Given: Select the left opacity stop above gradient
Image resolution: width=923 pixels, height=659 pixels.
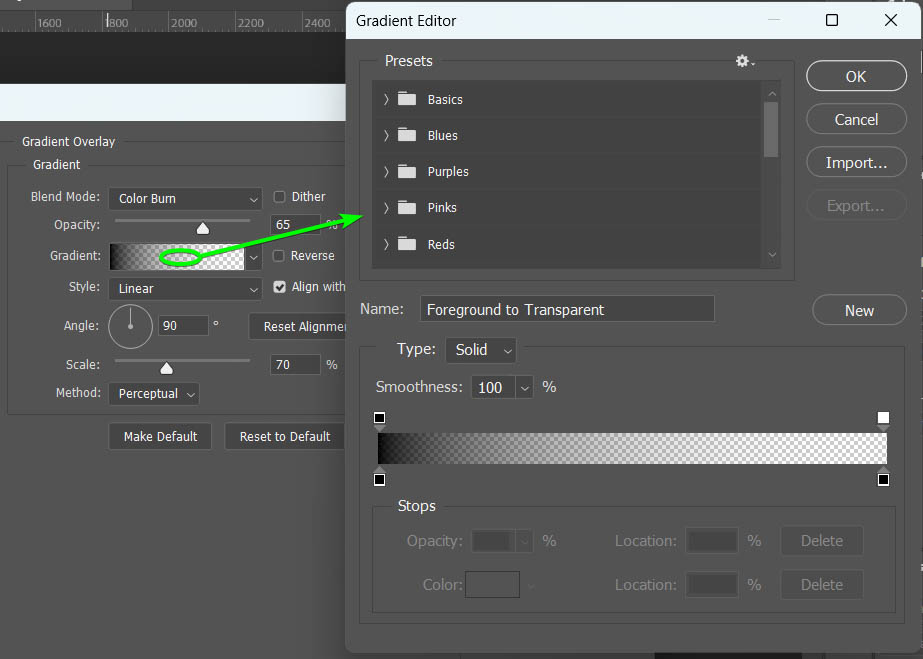Looking at the screenshot, I should click(x=380, y=418).
